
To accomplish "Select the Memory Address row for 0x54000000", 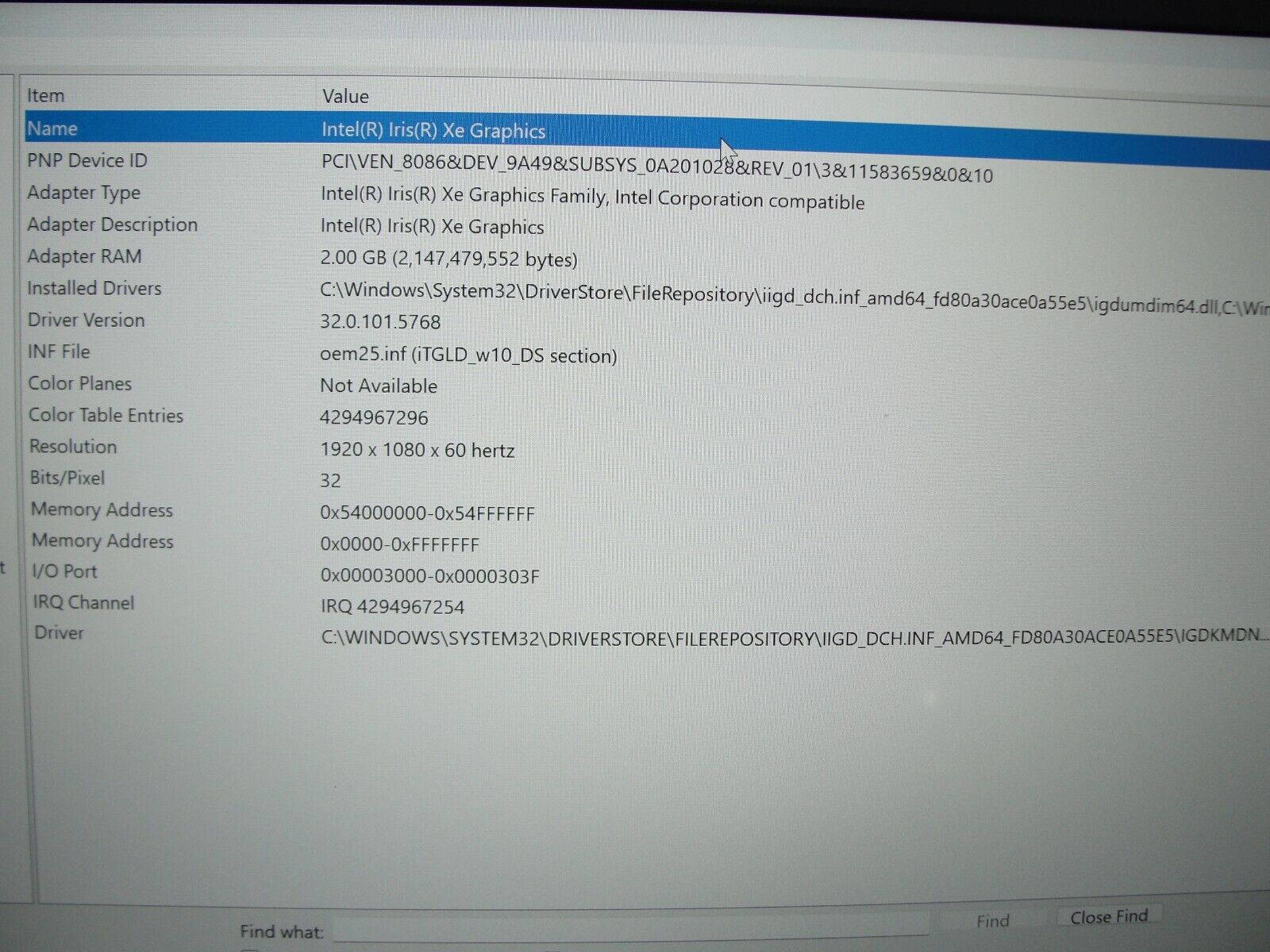I will [102, 509].
